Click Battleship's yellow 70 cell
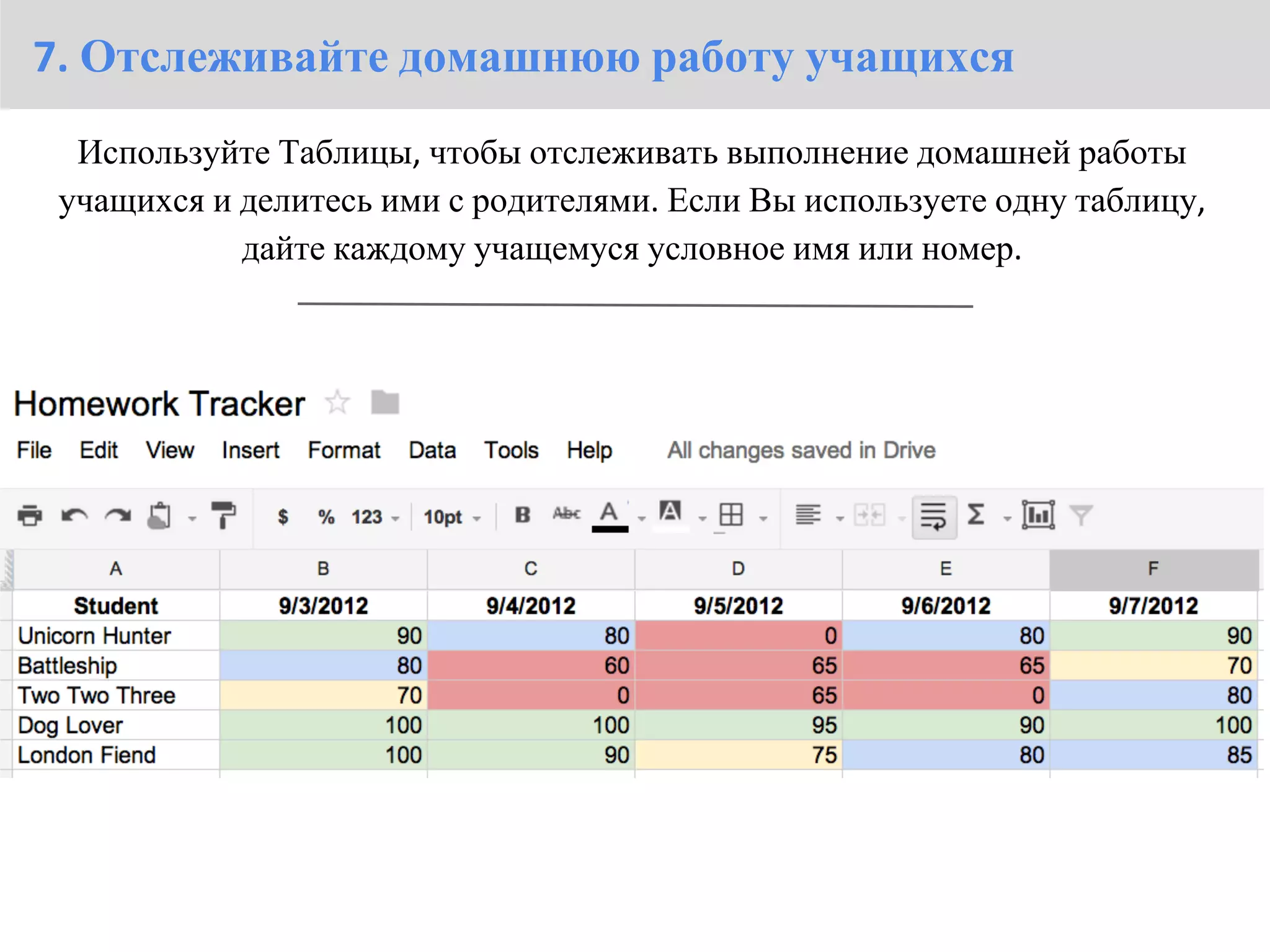Viewport: 1270px width, 952px height. 1153,665
